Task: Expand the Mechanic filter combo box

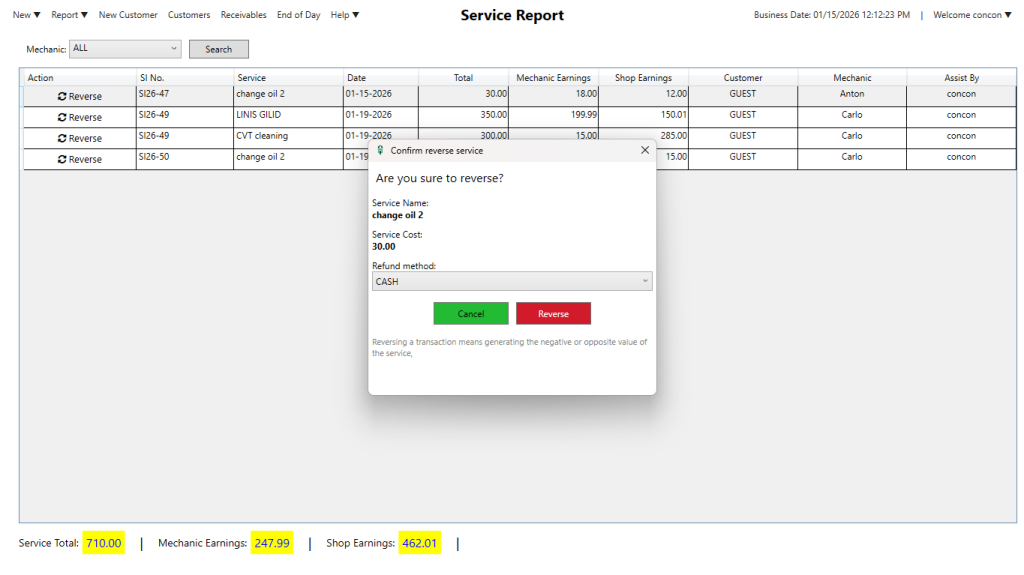Action: (x=174, y=48)
